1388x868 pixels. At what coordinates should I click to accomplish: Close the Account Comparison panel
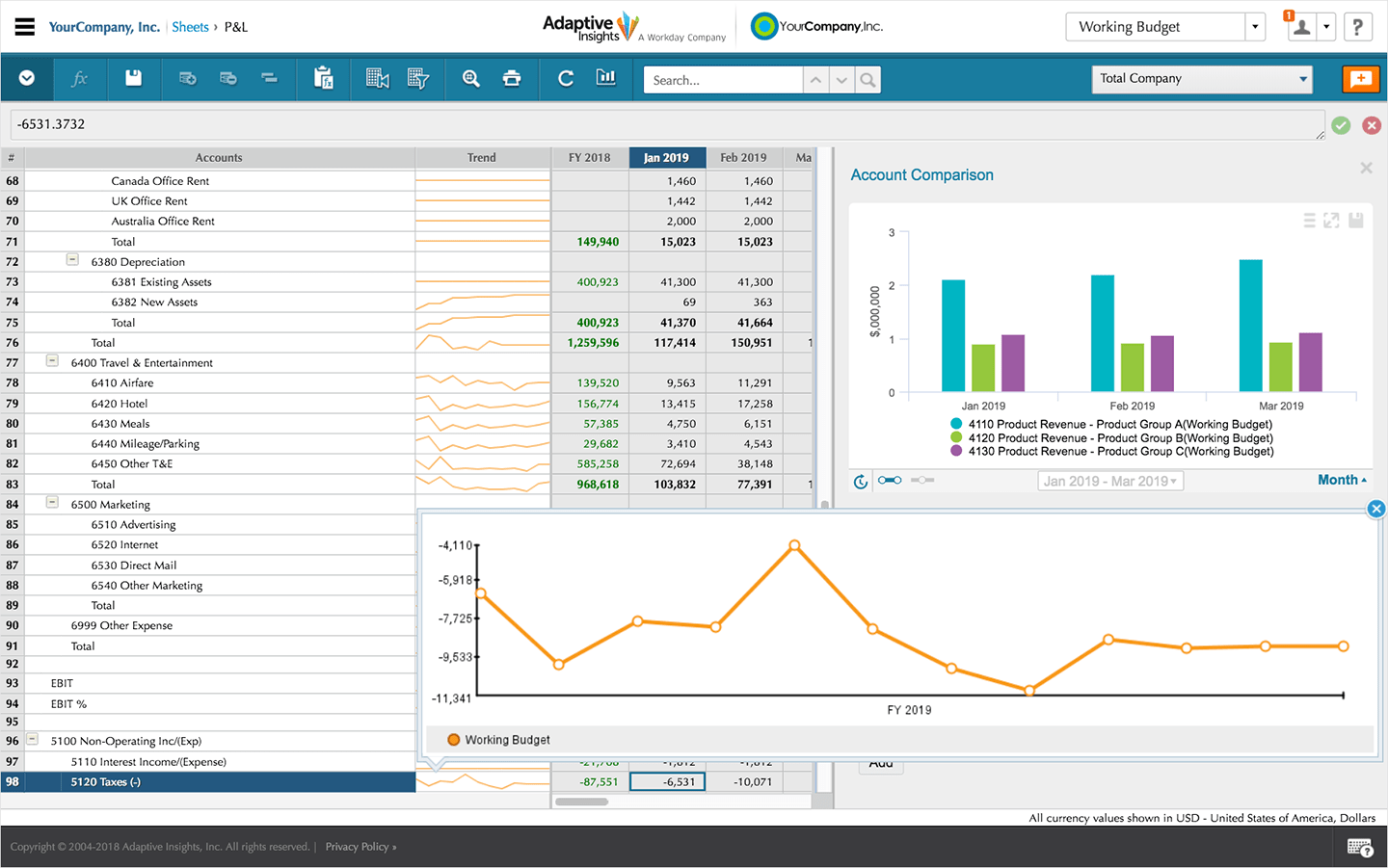[1366, 169]
